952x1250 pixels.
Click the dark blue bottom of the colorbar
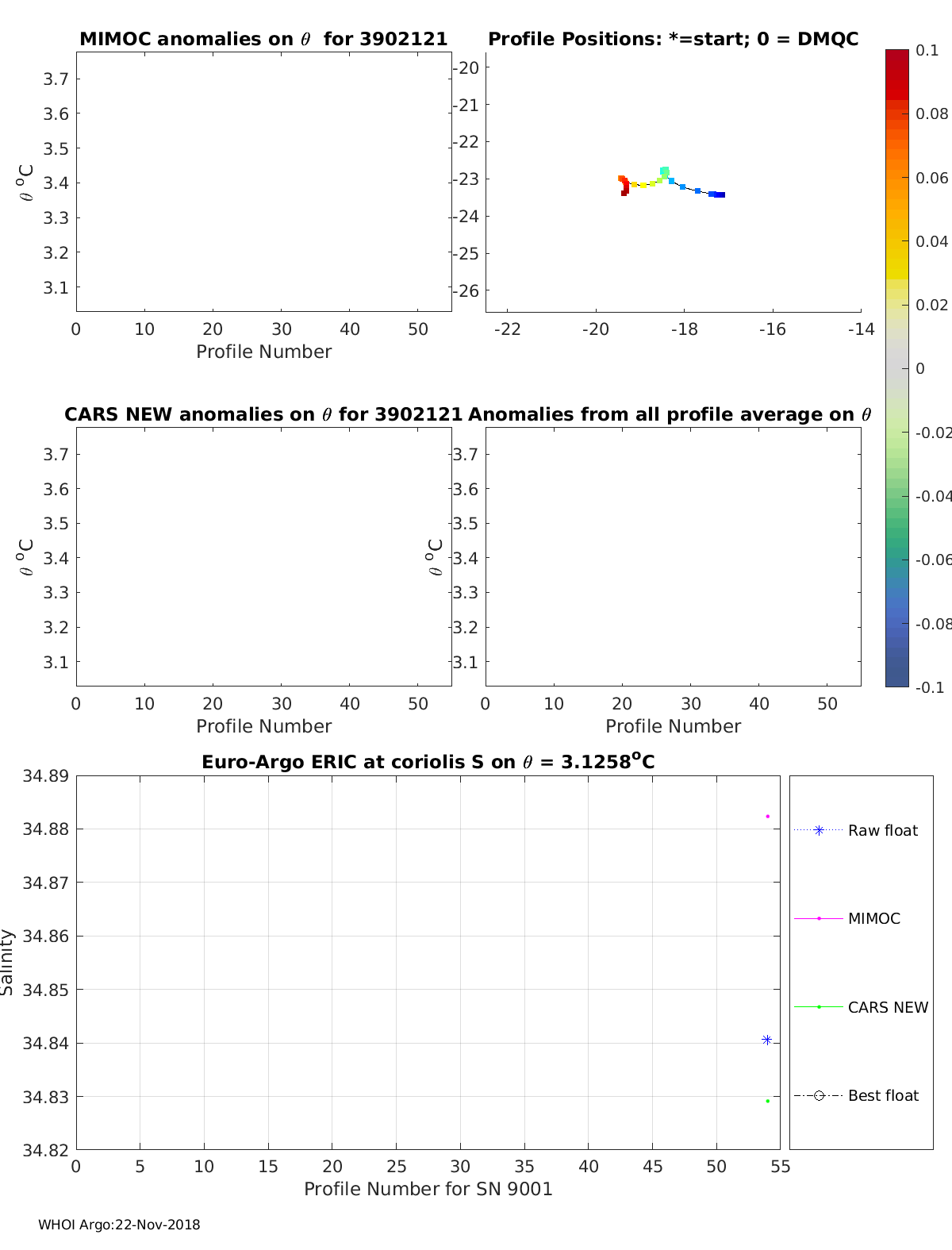(x=896, y=679)
